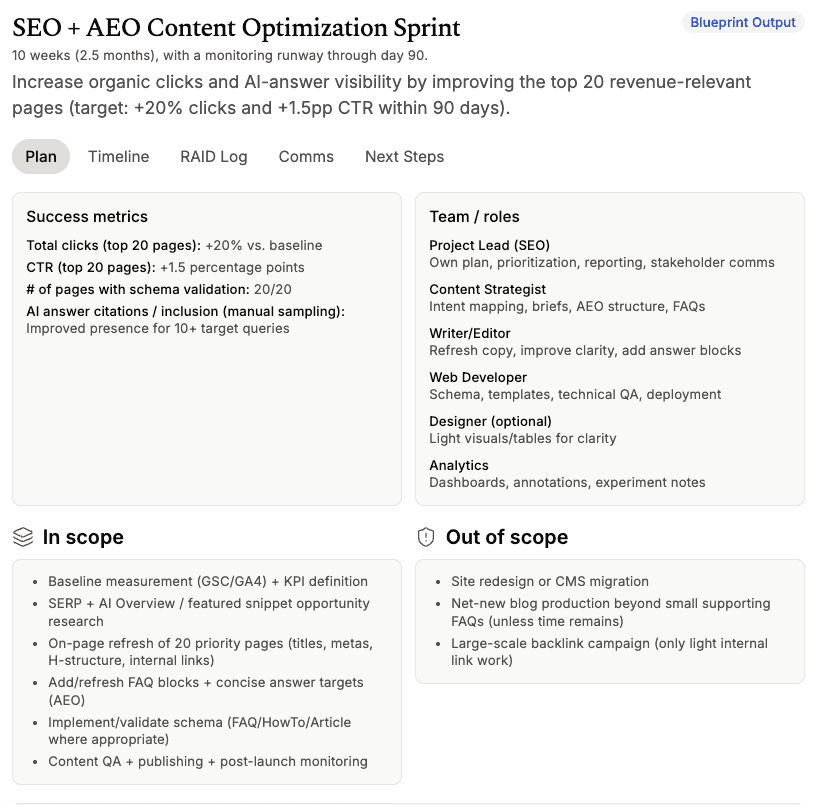Click the Total clicks metric line
The width and height of the screenshot is (814, 805).
click(174, 245)
